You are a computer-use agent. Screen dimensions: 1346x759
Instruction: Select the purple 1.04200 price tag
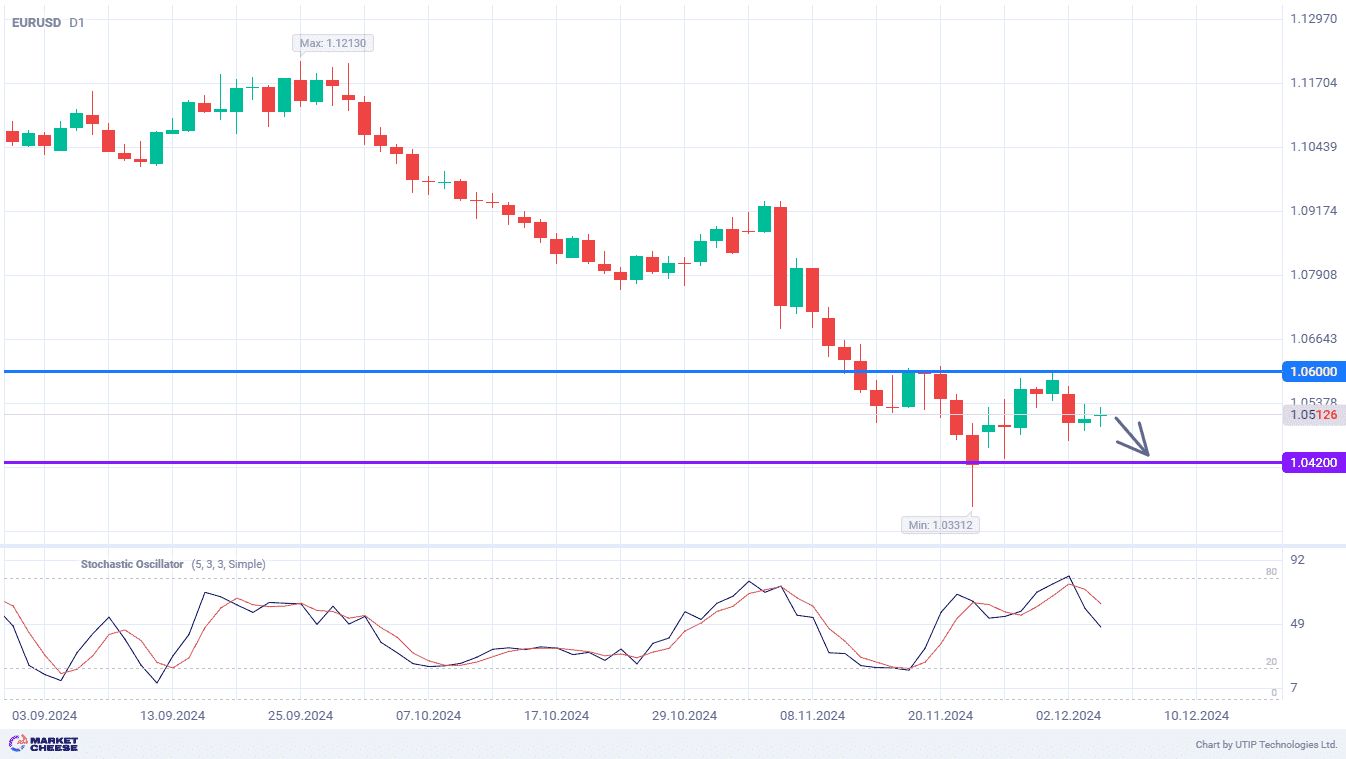1312,463
